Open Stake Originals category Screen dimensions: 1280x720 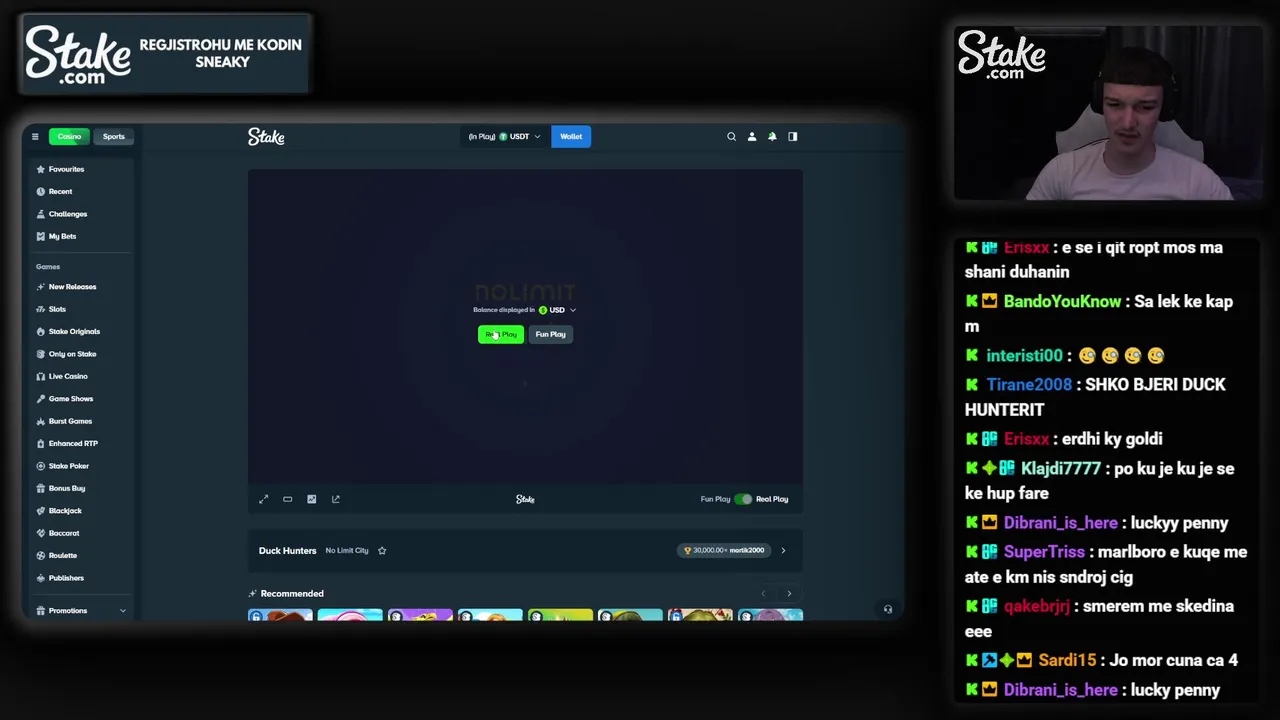[74, 331]
